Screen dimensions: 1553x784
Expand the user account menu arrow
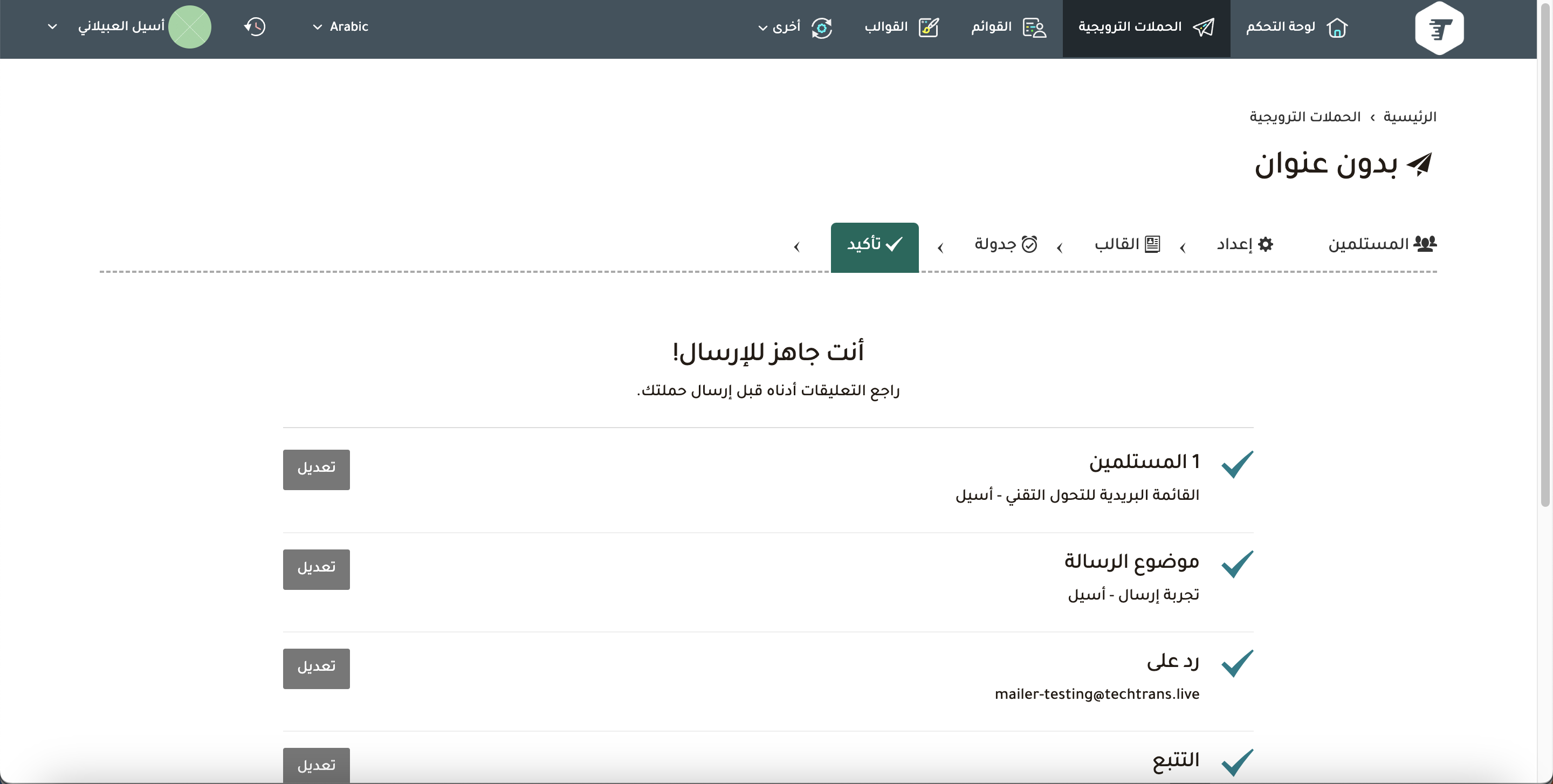[x=52, y=26]
